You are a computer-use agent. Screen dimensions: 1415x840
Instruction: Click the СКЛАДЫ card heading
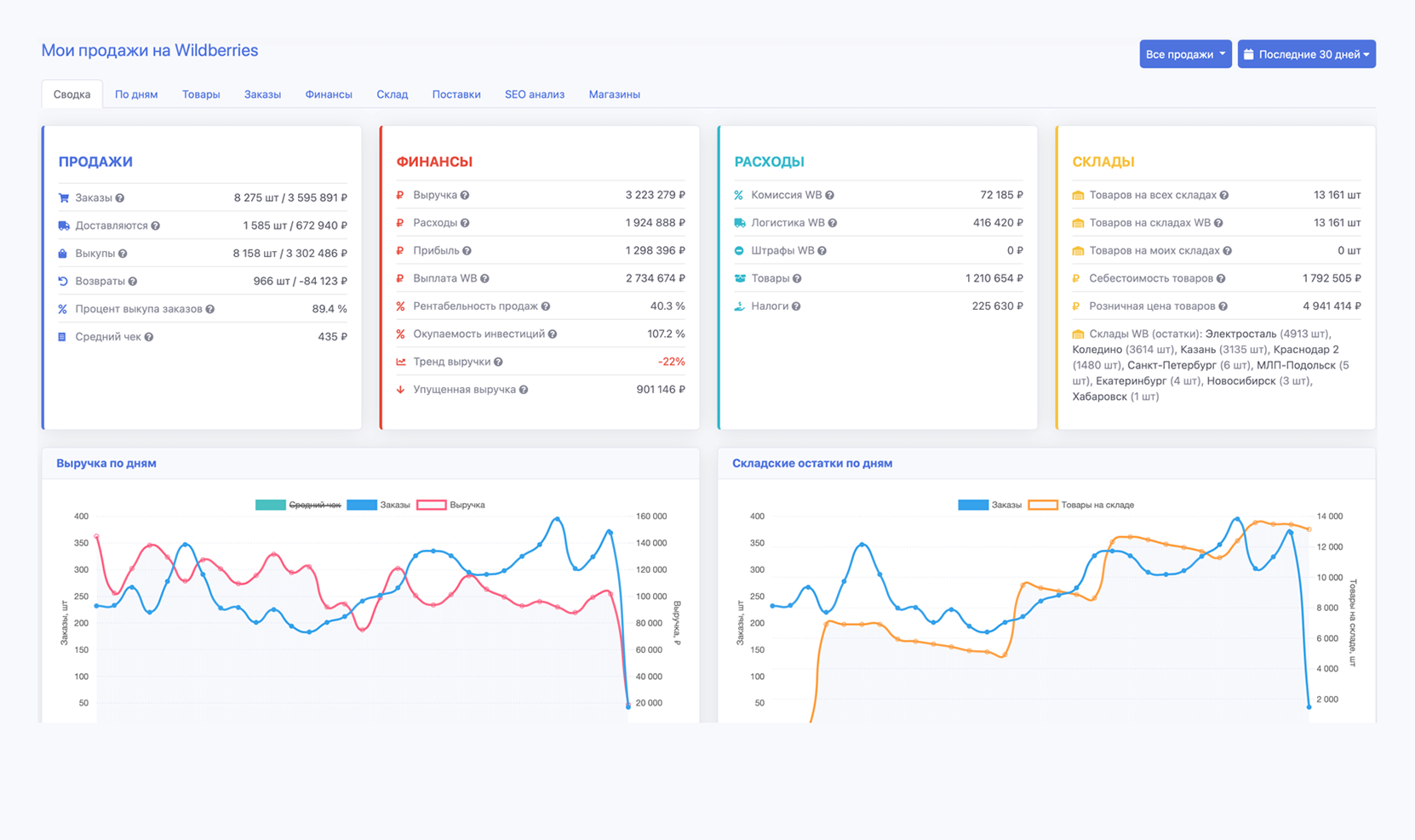pyautogui.click(x=1103, y=162)
